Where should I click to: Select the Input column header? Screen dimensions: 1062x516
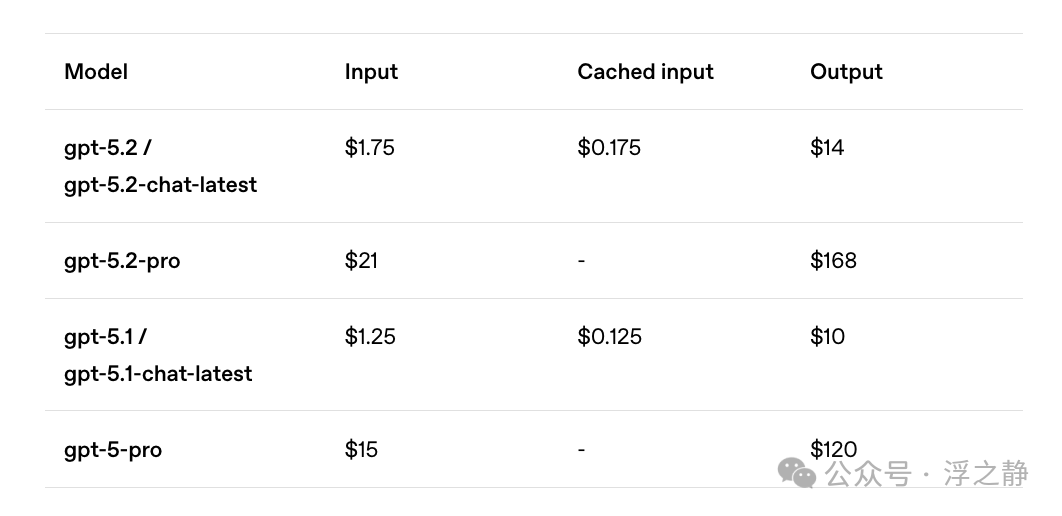coord(371,72)
